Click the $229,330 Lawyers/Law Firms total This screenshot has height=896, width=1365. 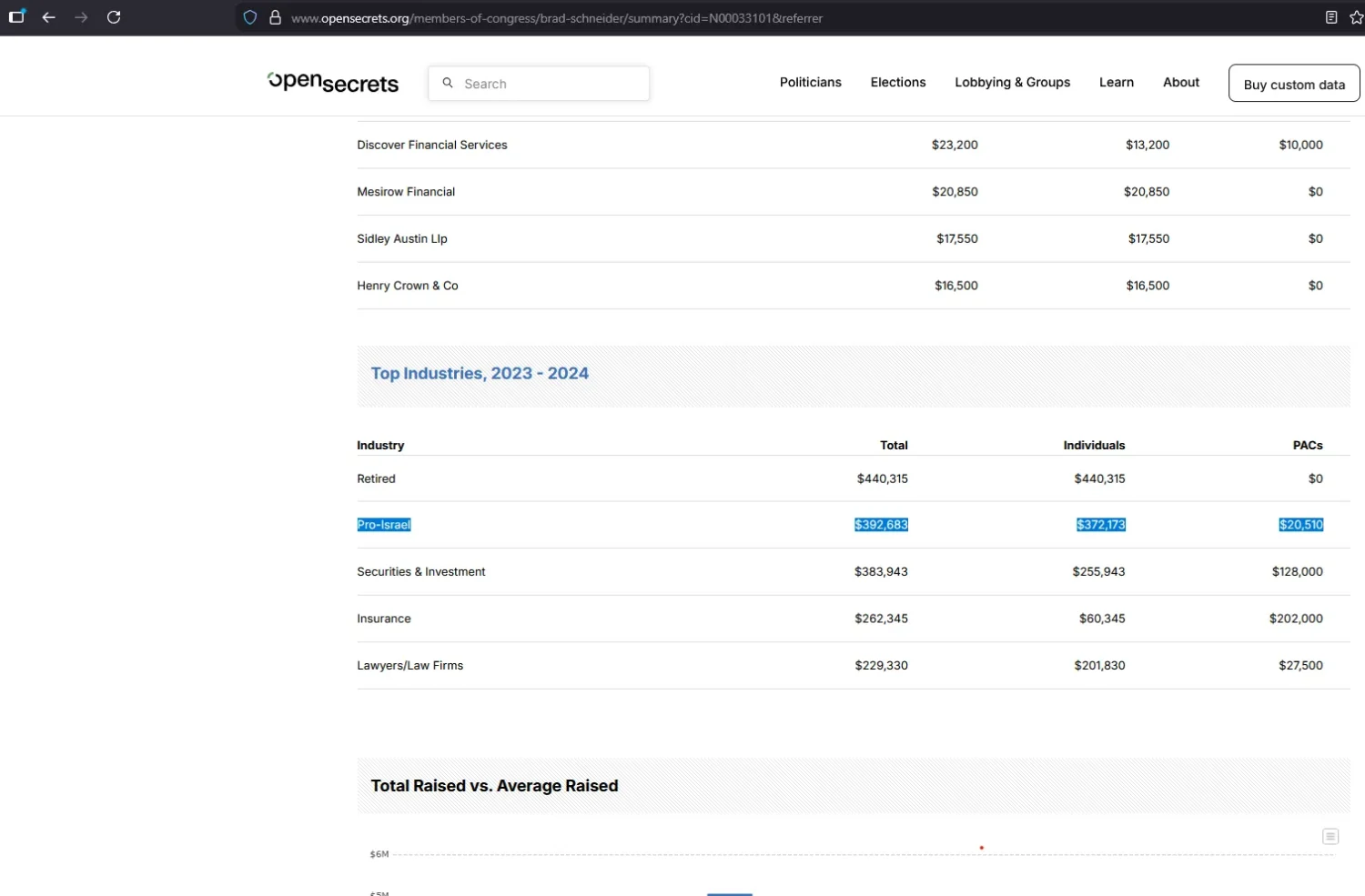coord(881,666)
